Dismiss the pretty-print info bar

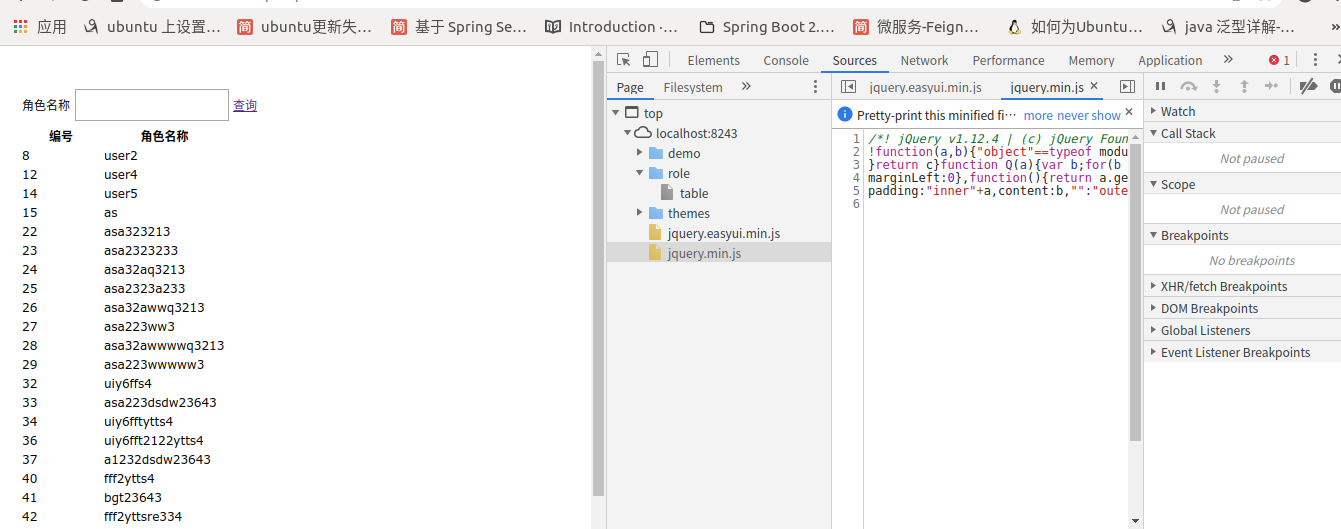[1130, 113]
